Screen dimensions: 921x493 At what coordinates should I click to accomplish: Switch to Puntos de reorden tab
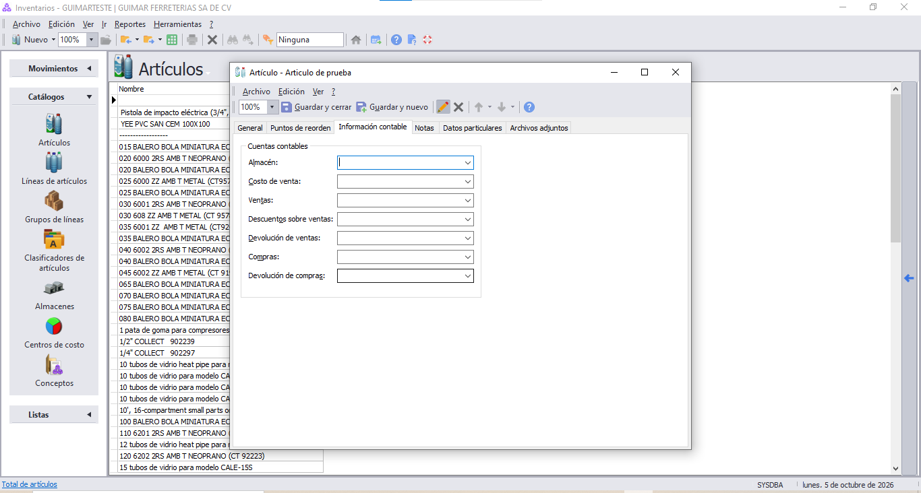(x=300, y=128)
